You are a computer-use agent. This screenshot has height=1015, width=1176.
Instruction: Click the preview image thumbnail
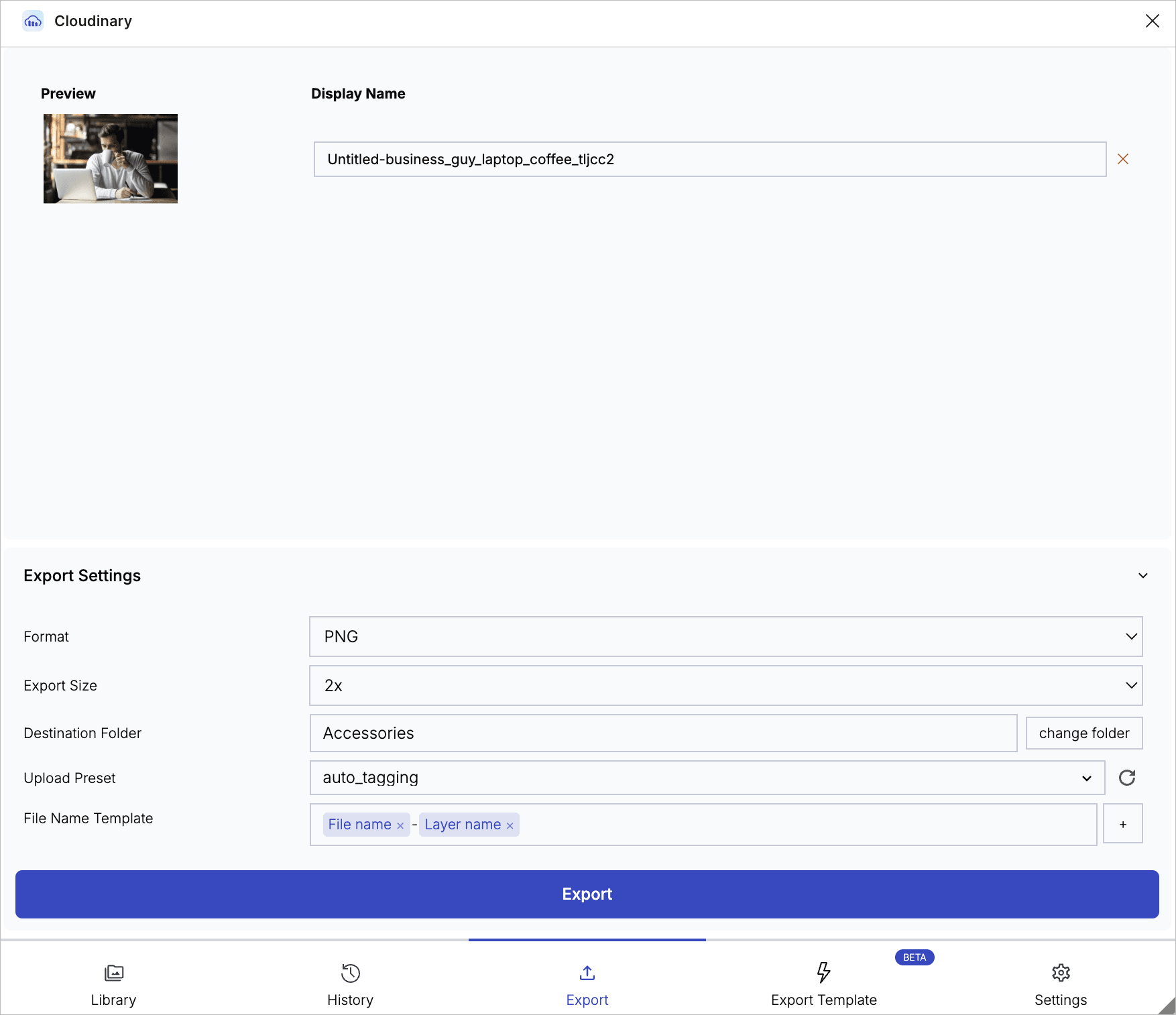pos(111,158)
